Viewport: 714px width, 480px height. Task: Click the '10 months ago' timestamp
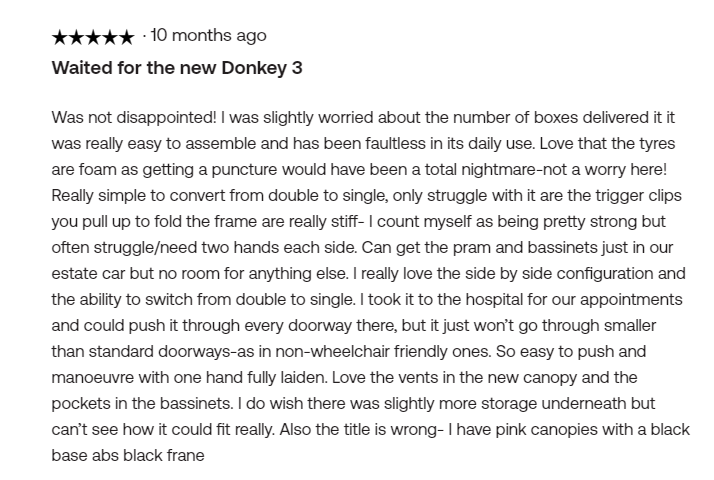pos(208,36)
